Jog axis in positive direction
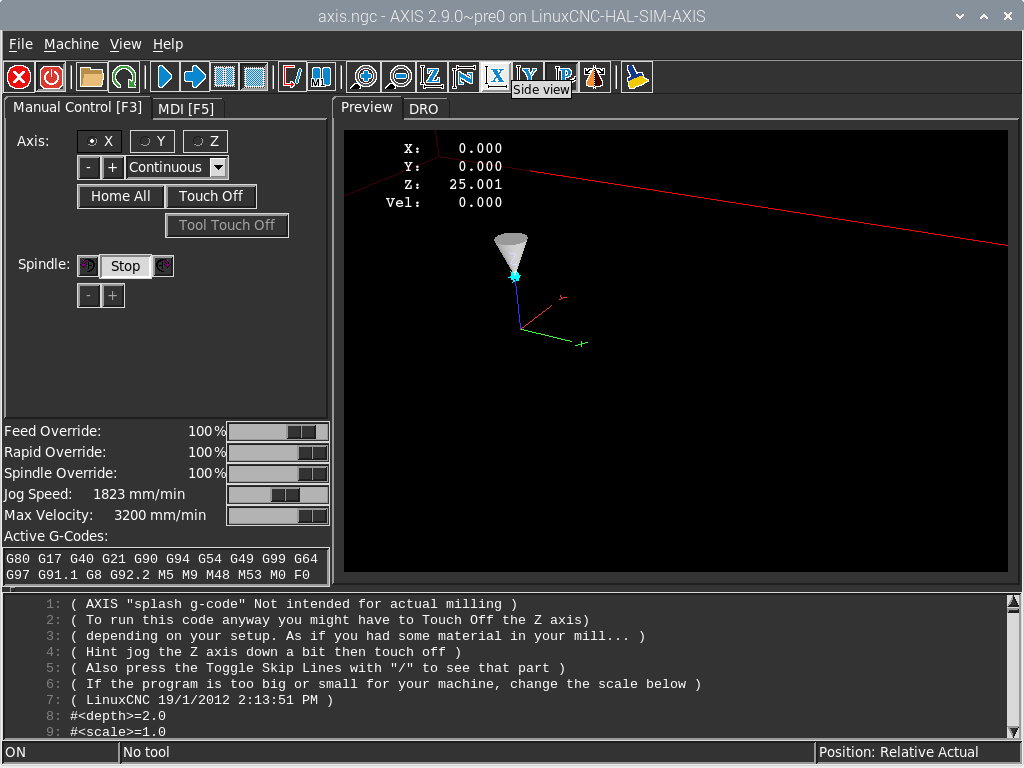This screenshot has width=1024, height=768. tap(112, 167)
